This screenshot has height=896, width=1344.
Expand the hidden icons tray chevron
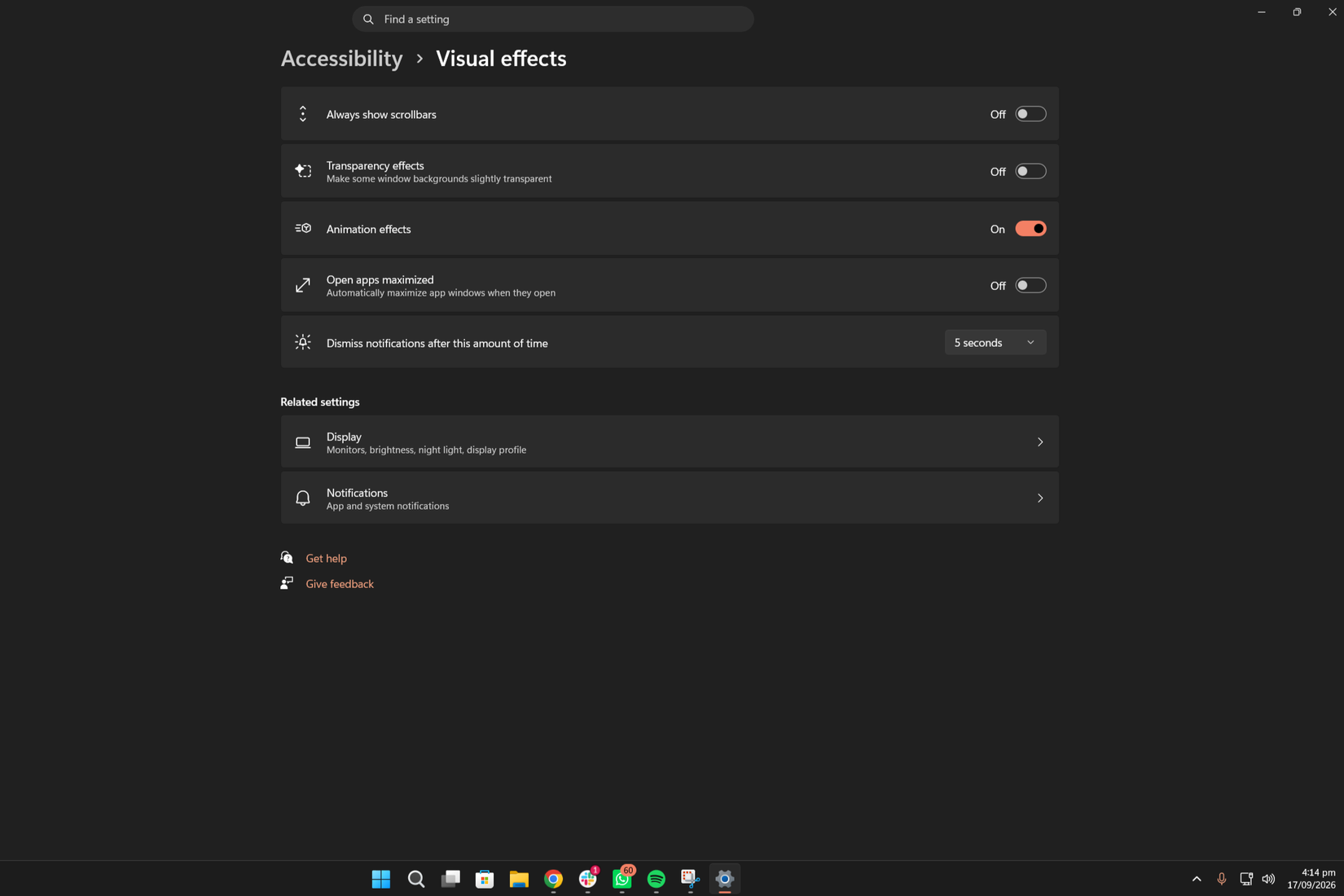coord(1196,879)
